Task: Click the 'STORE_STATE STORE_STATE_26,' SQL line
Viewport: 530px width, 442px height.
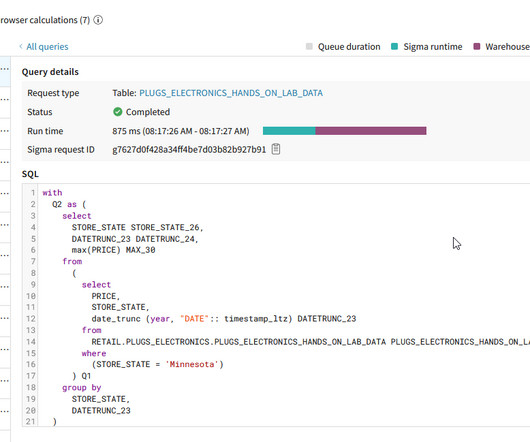Action: 137,227
